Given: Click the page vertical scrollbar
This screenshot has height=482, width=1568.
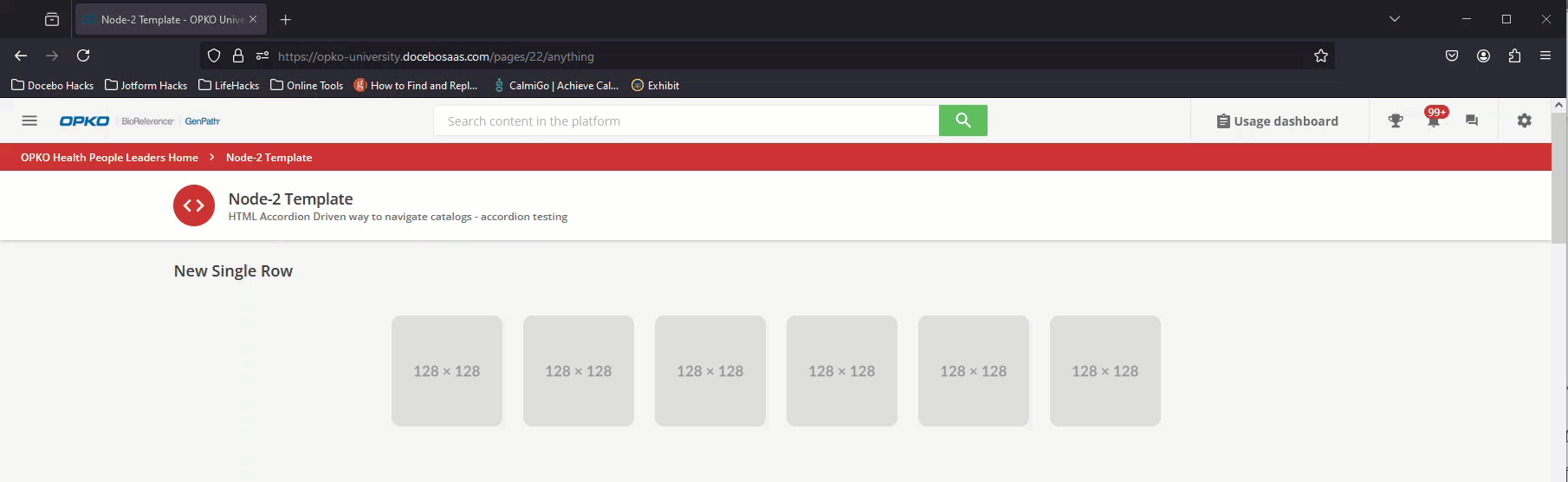Looking at the screenshot, I should pos(1558,178).
